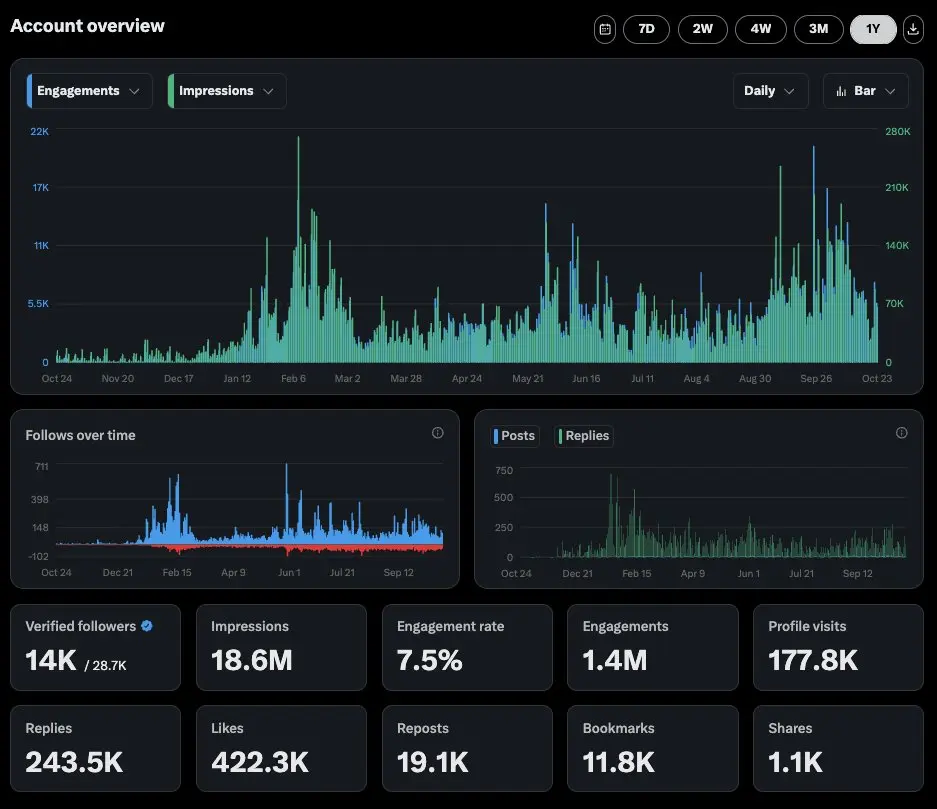Click the verified followers blue badge
Image resolution: width=937 pixels, height=809 pixels.
[x=147, y=626]
